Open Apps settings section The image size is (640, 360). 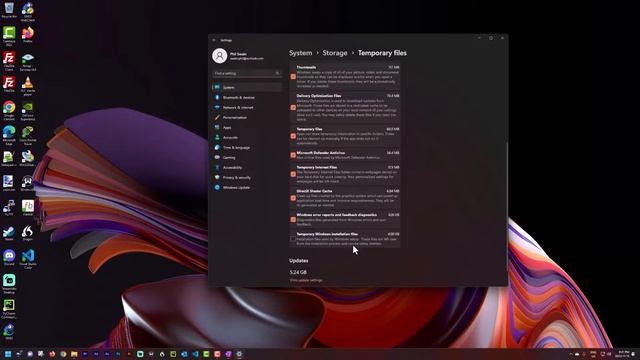tap(247, 127)
